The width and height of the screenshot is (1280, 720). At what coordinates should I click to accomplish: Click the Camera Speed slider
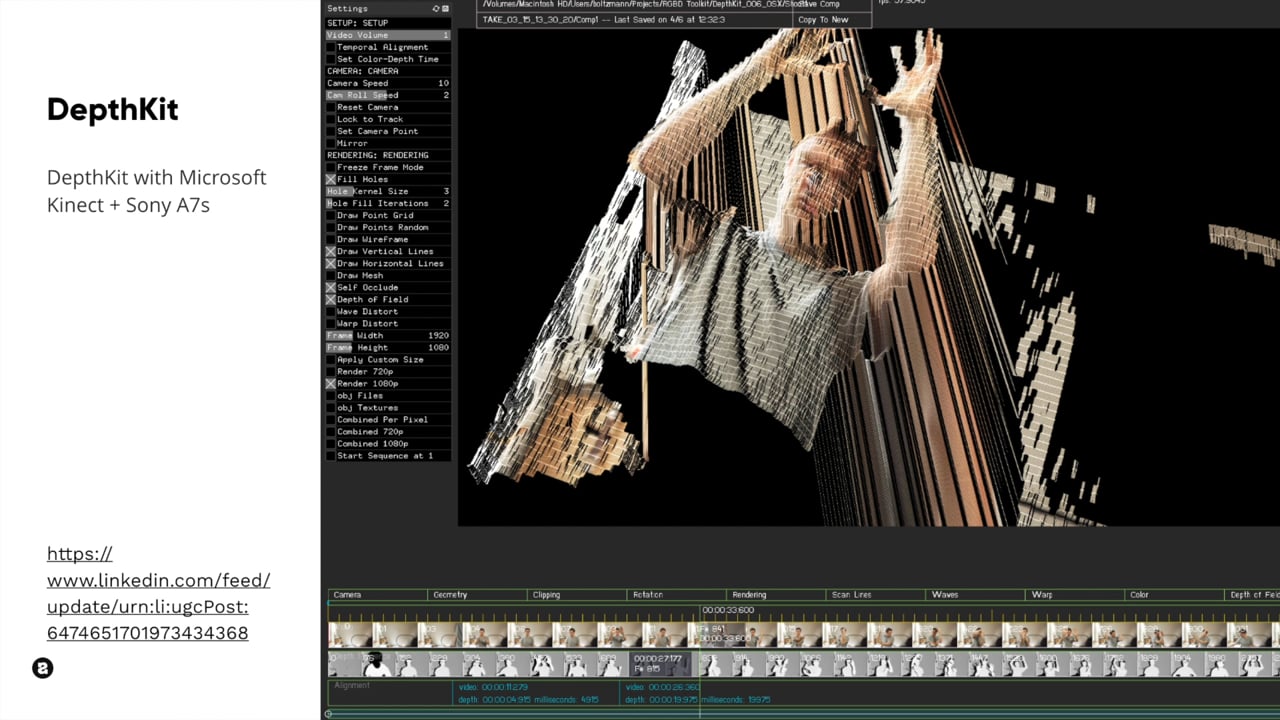388,83
